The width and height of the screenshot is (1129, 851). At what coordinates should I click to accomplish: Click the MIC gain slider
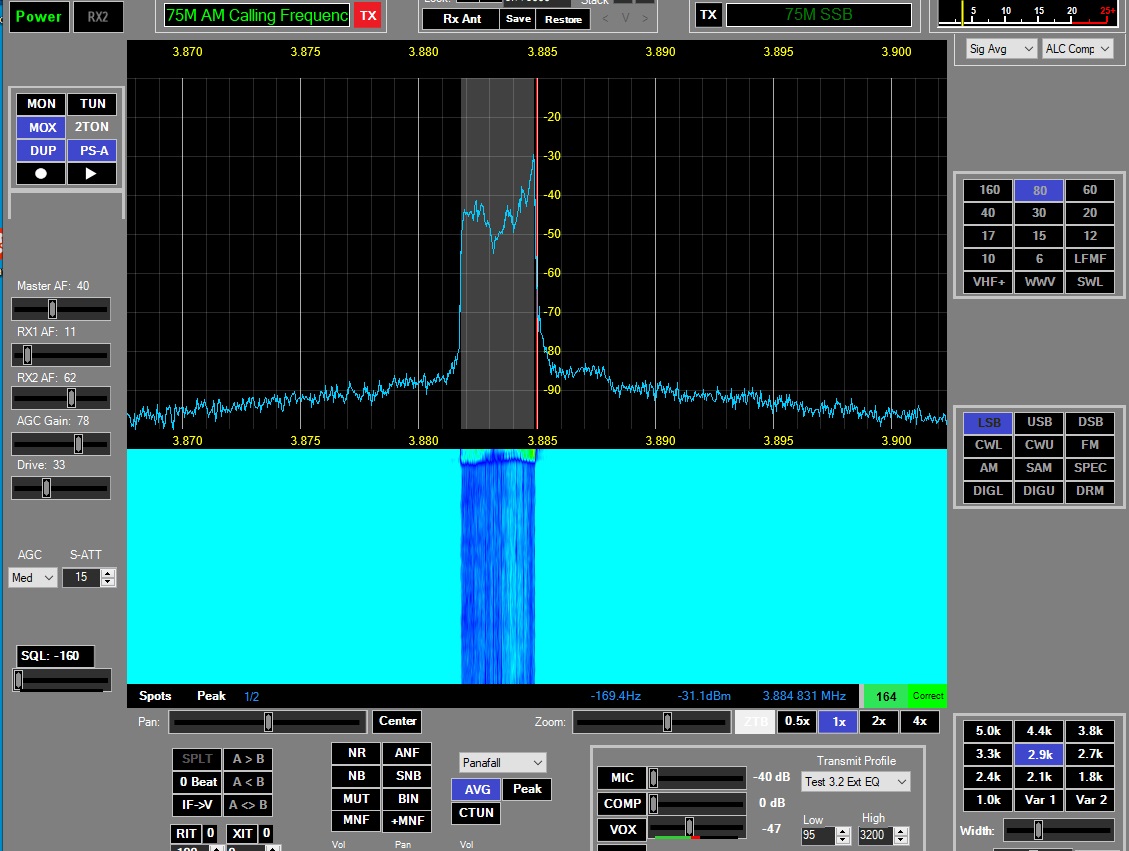tap(696, 778)
